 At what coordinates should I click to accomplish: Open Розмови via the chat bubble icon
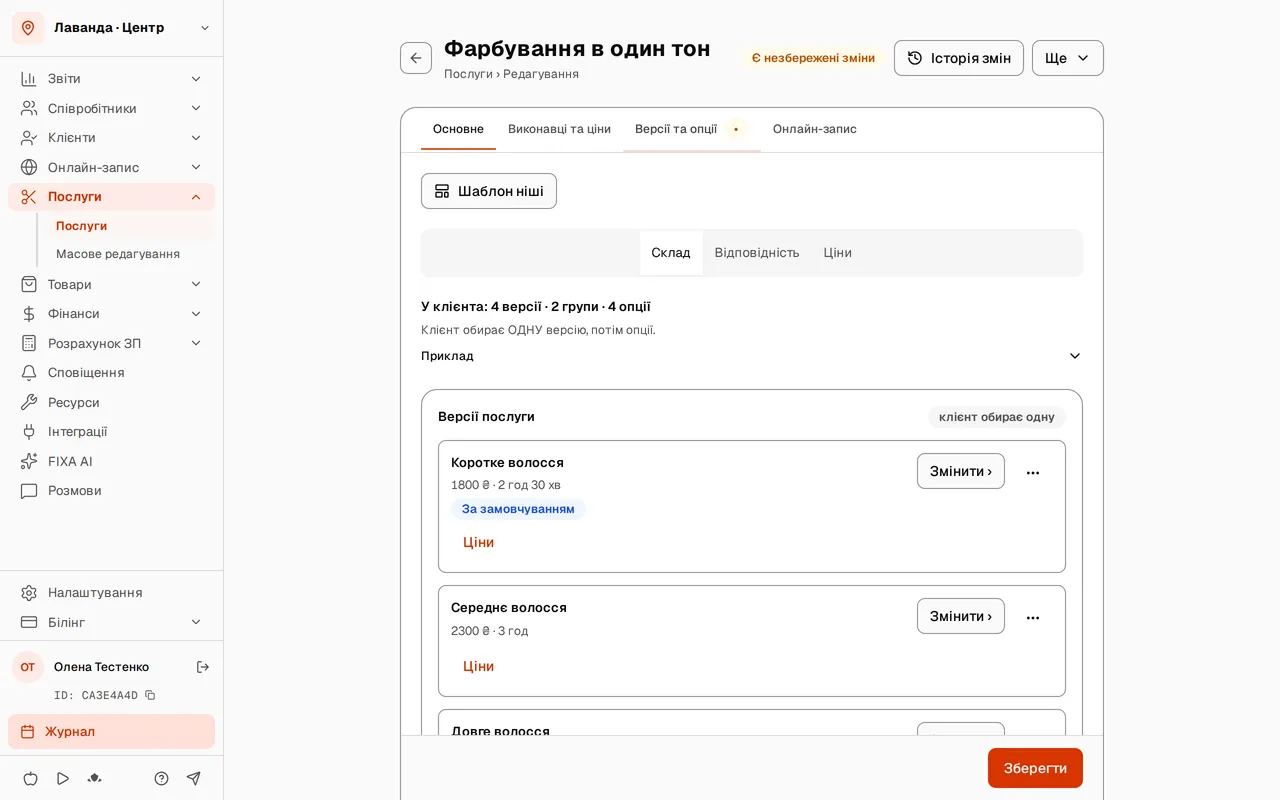[x=29, y=491]
